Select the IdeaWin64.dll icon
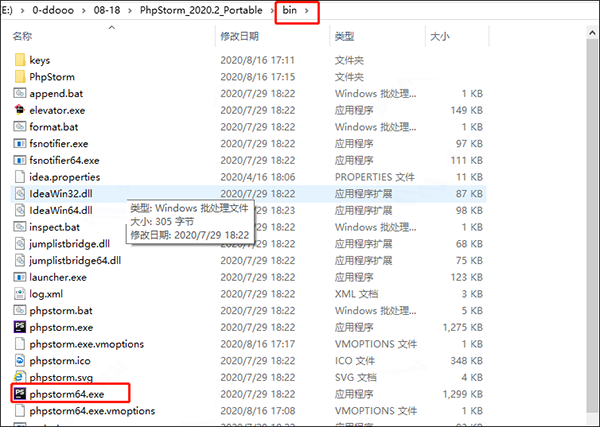Image resolution: width=600 pixels, height=427 pixels. 20,210
